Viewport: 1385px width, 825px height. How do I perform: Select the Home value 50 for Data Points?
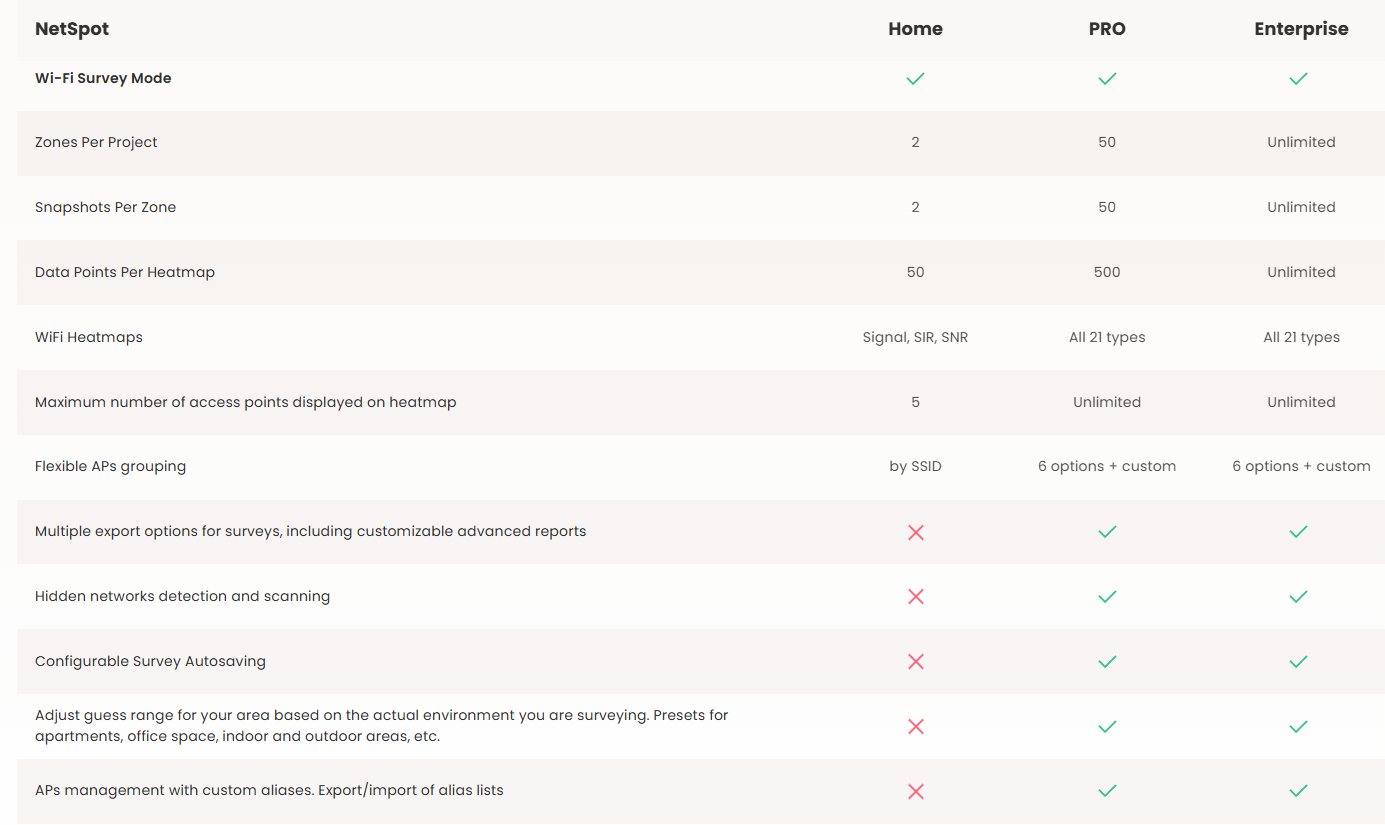(x=915, y=272)
